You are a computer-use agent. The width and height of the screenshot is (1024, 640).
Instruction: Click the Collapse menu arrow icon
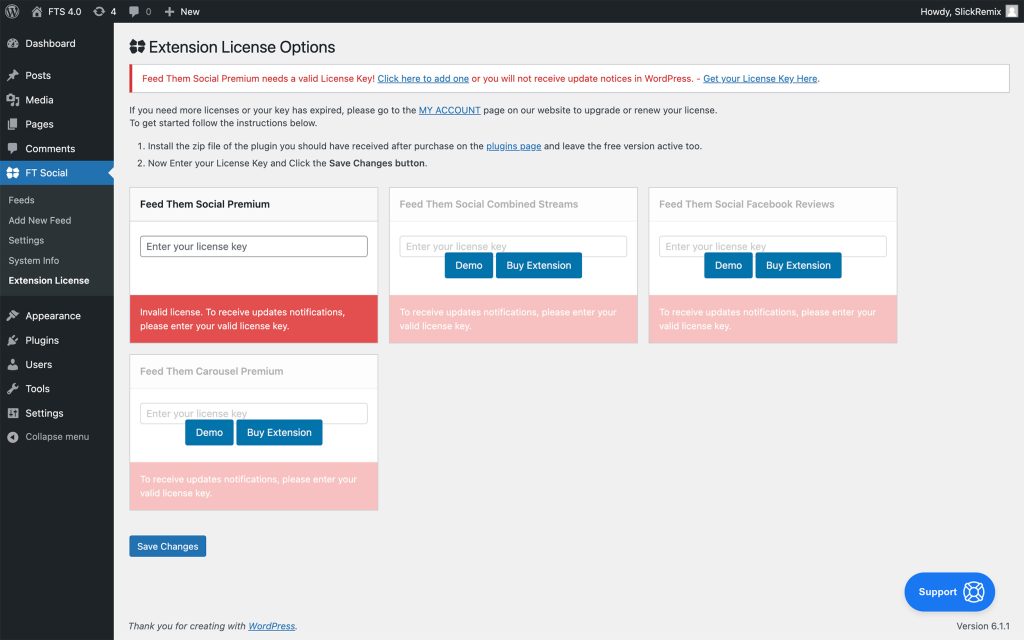[12, 437]
